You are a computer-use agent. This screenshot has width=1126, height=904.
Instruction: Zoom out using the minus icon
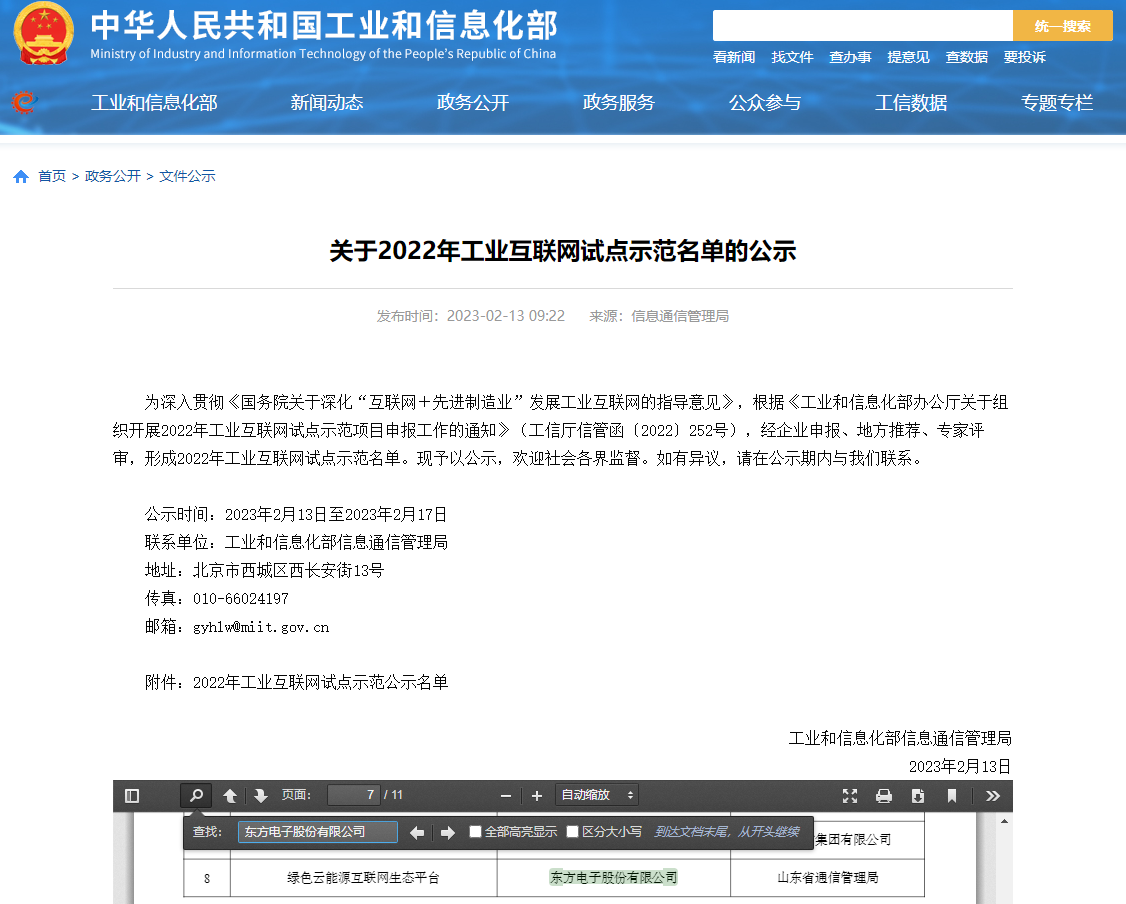pyautogui.click(x=506, y=795)
